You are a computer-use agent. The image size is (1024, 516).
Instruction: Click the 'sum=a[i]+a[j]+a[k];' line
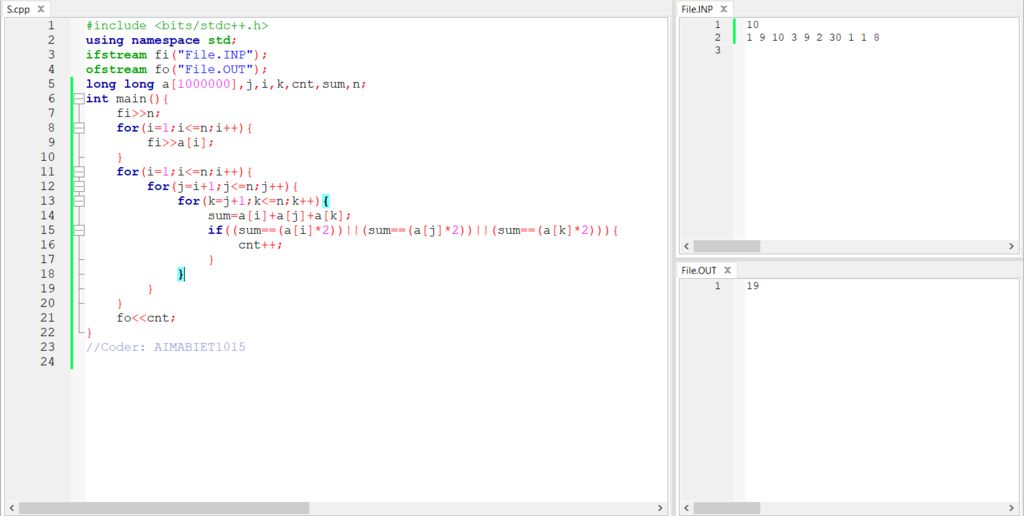[280, 216]
